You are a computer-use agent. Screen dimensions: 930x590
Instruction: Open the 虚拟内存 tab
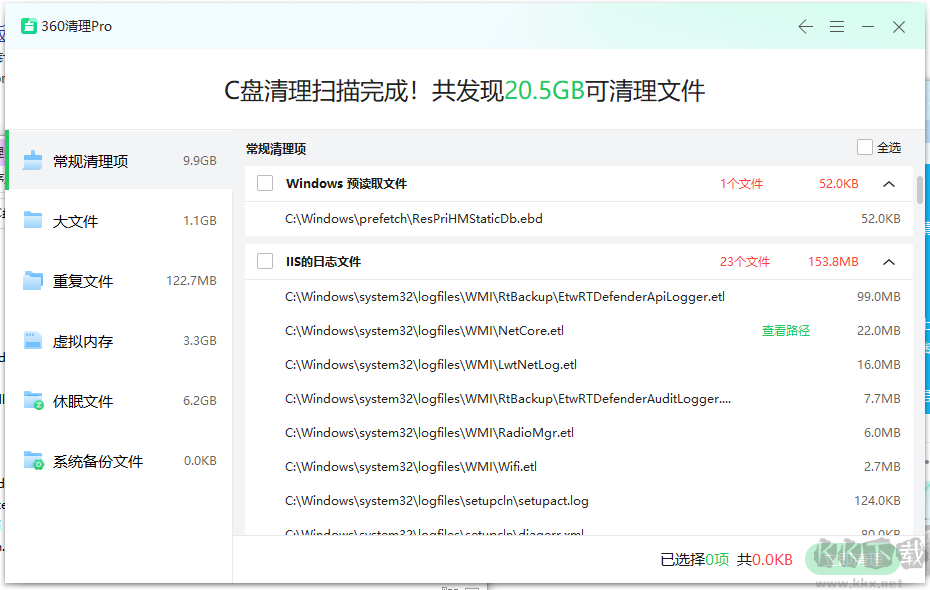(120, 340)
